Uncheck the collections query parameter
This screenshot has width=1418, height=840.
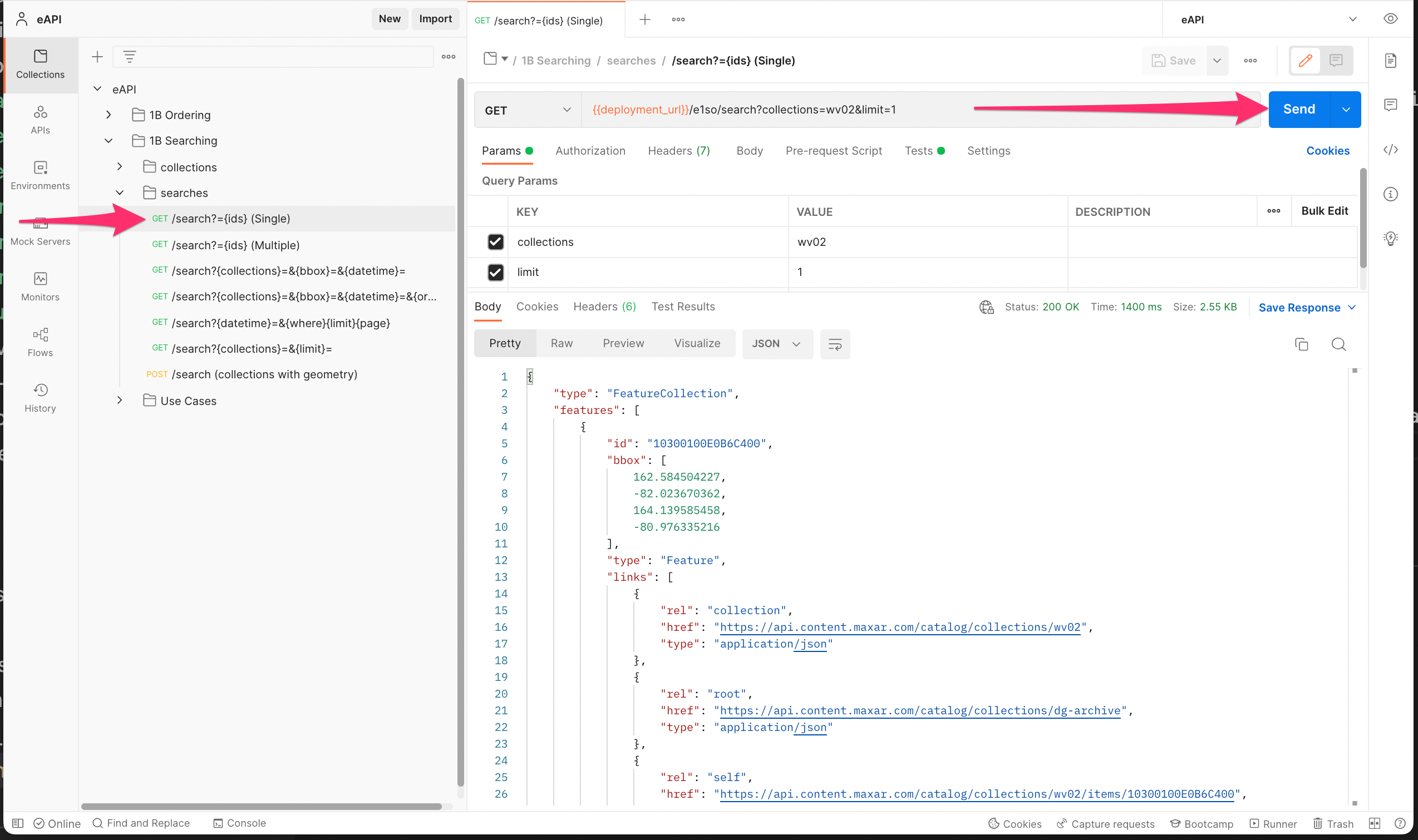point(495,241)
